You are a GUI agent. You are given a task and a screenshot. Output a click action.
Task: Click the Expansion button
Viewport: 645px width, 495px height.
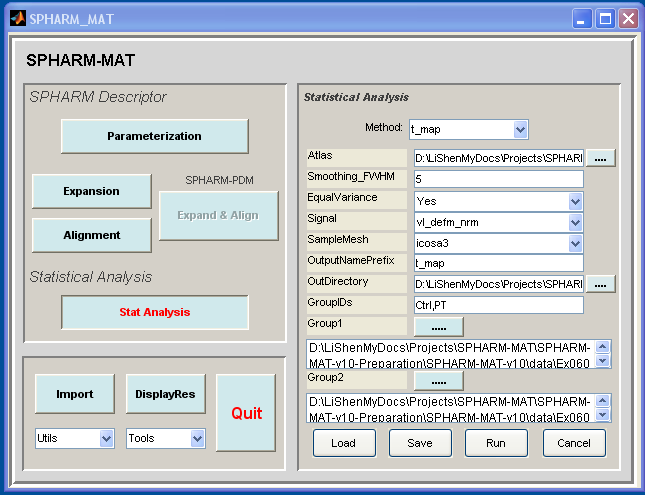(92, 191)
